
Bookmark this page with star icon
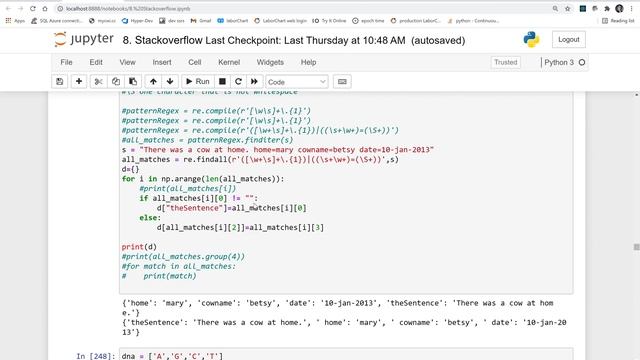pyautogui.click(x=567, y=9)
